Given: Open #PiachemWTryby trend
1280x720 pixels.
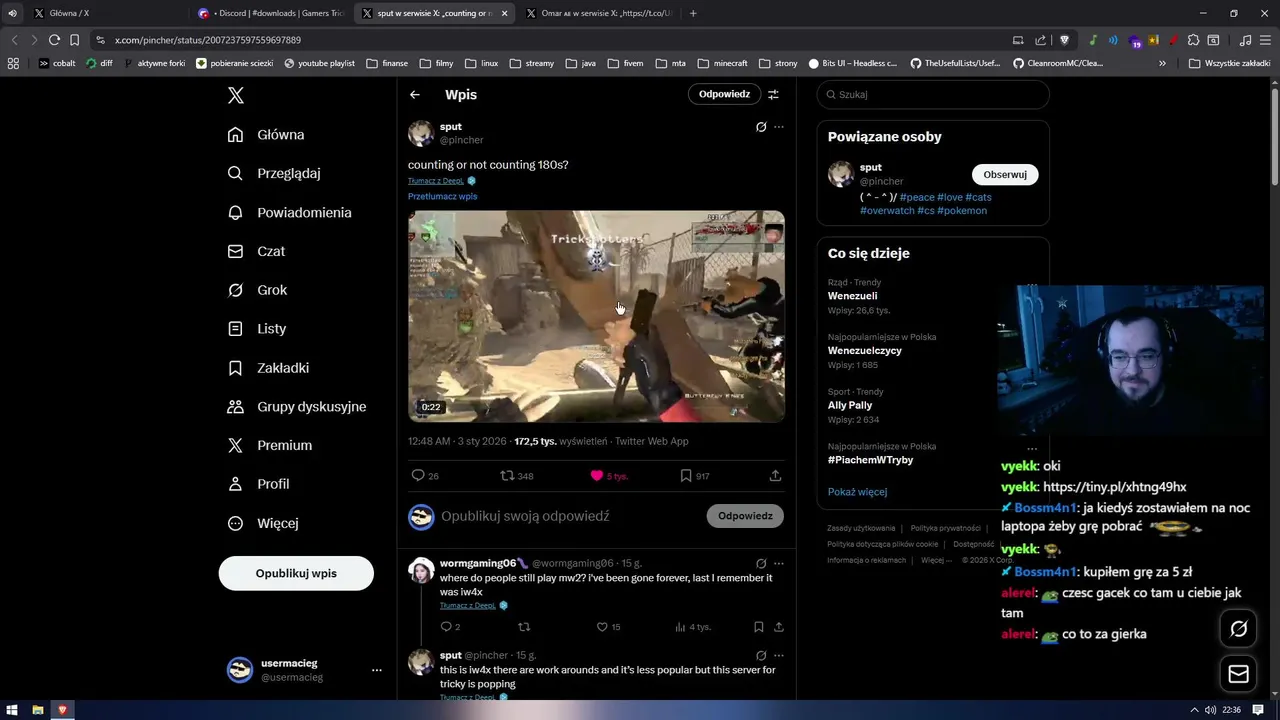Looking at the screenshot, I should (870, 460).
